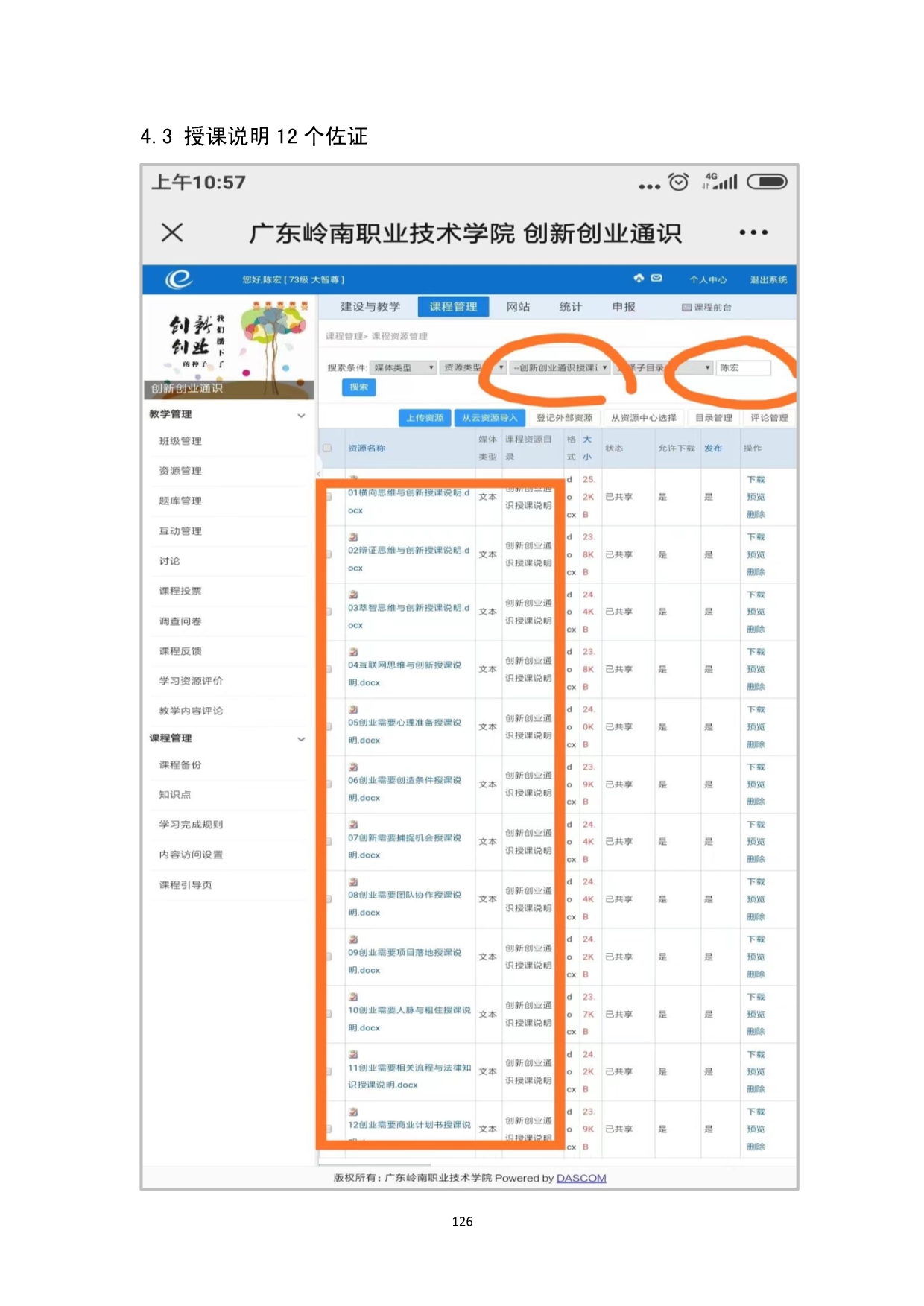Click file icon for 05创业需要心理准备授课说明
Screen dimensions: 924x1306
(x=353, y=709)
